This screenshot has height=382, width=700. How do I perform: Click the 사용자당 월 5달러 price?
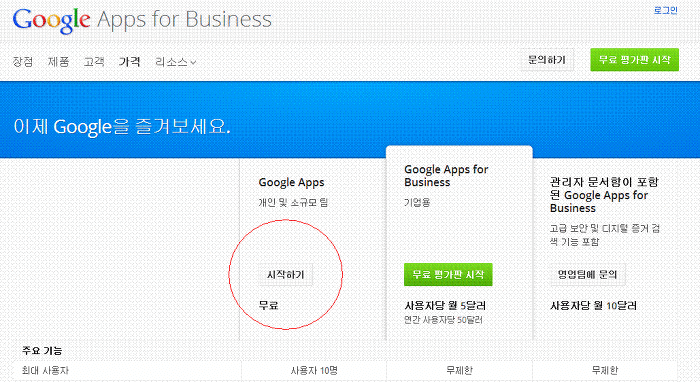click(445, 306)
